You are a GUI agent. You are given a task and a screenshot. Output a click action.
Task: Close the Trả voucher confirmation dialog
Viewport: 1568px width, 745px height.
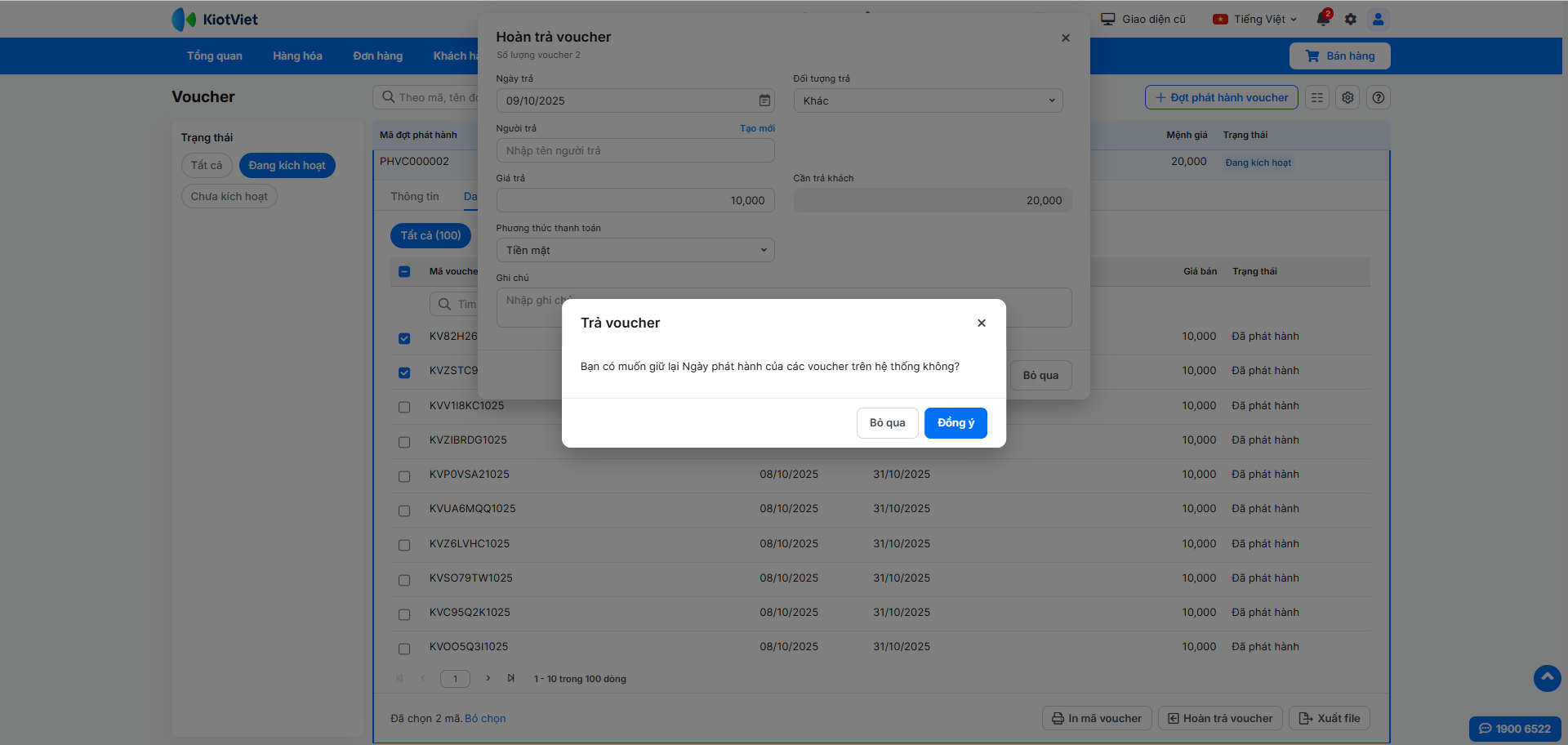click(x=982, y=323)
